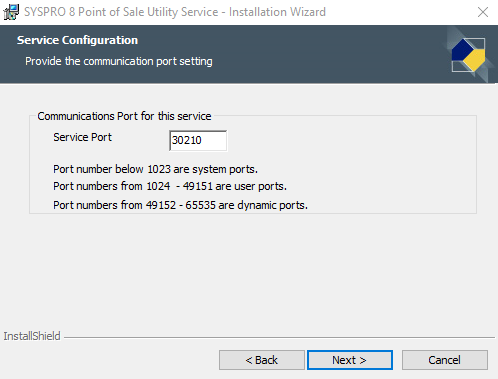This screenshot has height=379, width=498.
Task: Click the 'Communications Port for this service' group label
Action: [124, 116]
